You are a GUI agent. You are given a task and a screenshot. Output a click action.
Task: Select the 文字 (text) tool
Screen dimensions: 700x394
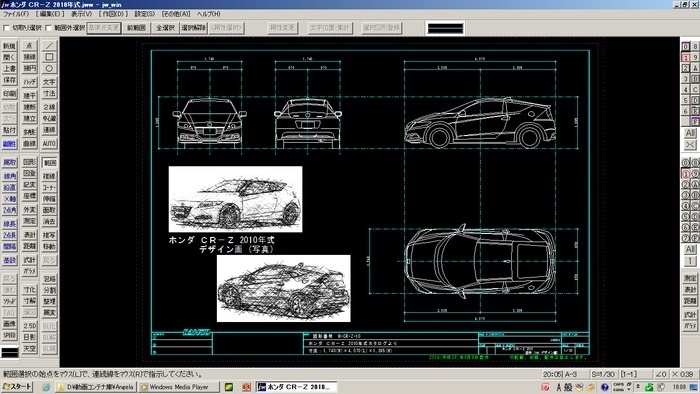point(49,82)
